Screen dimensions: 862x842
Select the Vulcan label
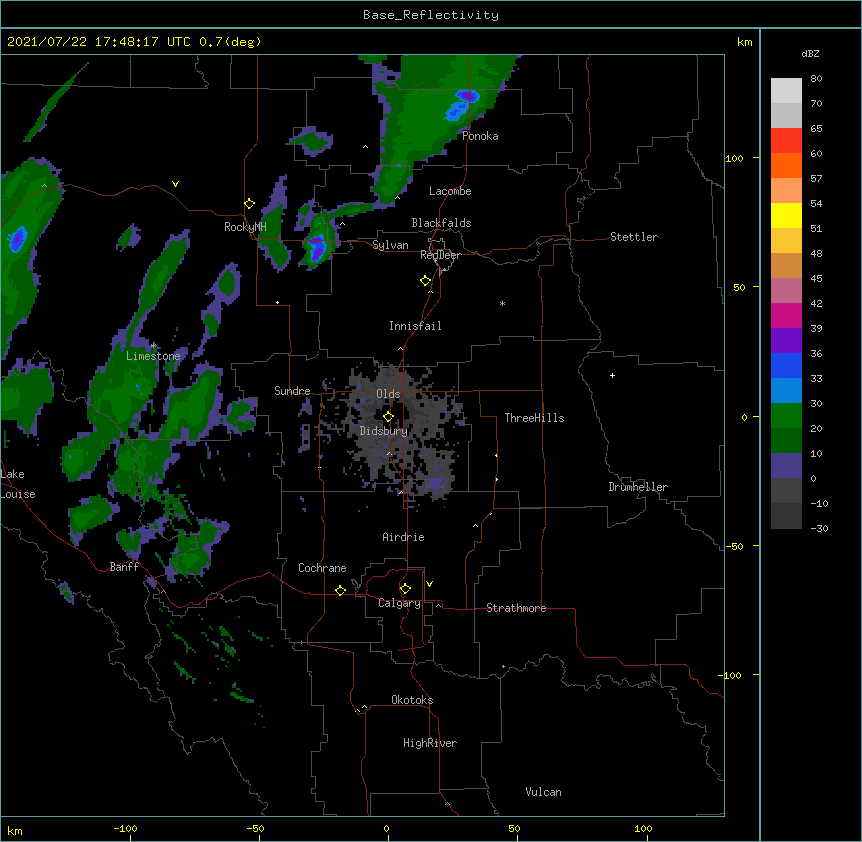coord(543,792)
